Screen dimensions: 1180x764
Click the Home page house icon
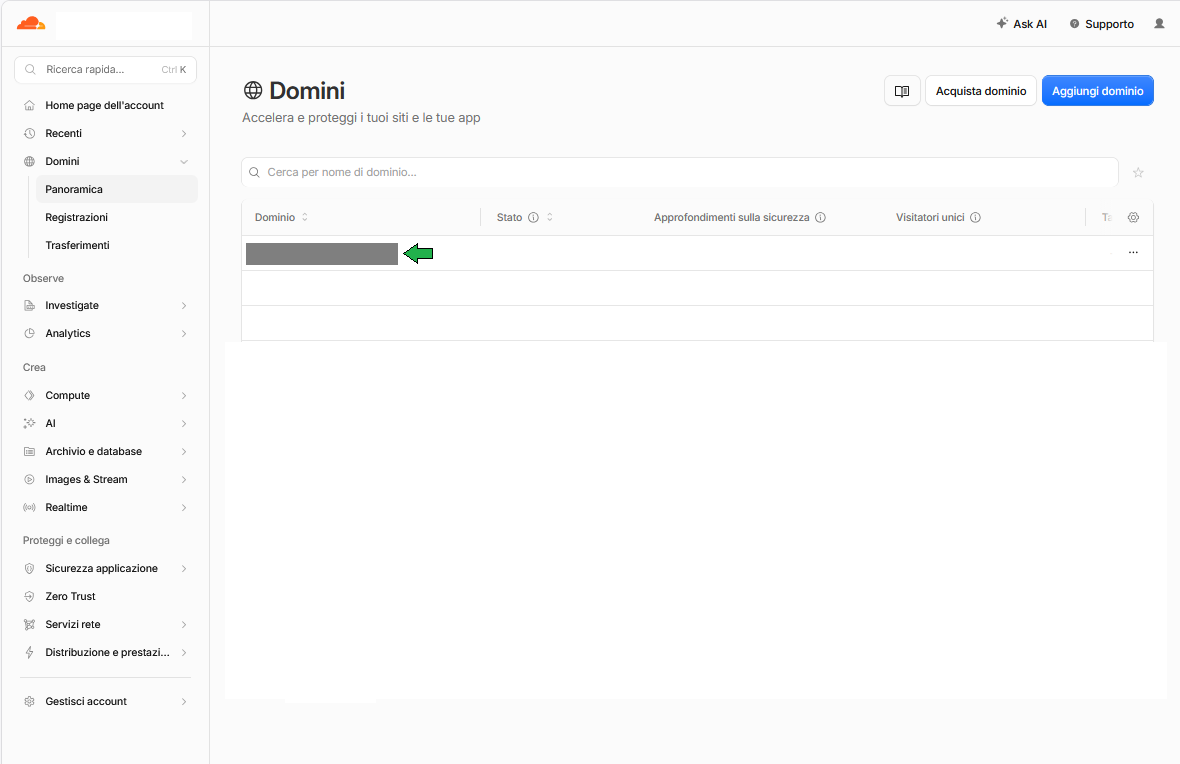click(x=29, y=105)
